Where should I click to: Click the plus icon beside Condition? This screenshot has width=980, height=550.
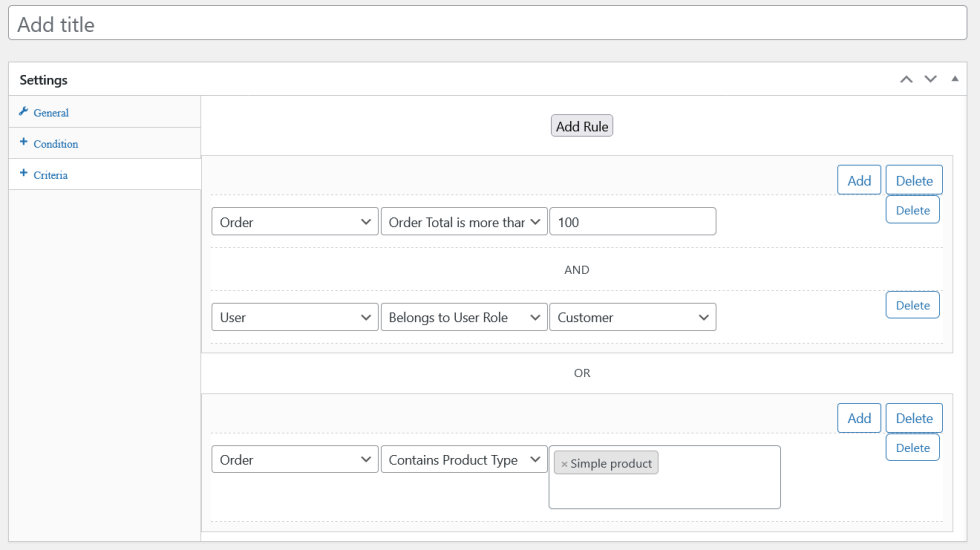24,143
